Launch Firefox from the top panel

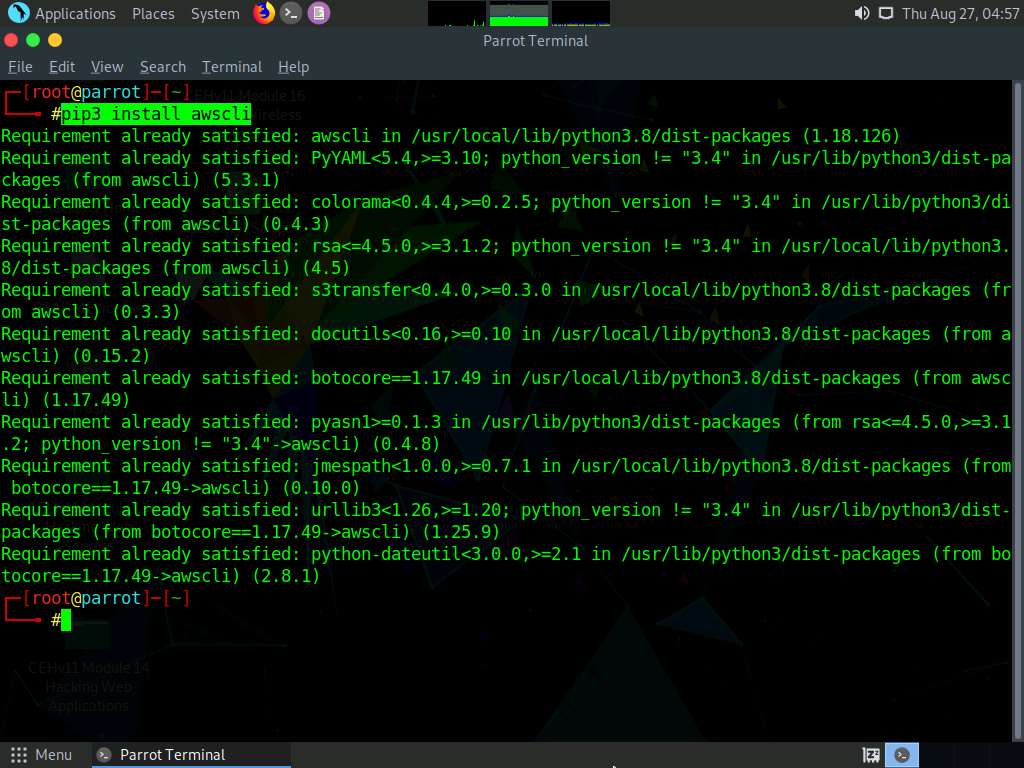pos(262,13)
